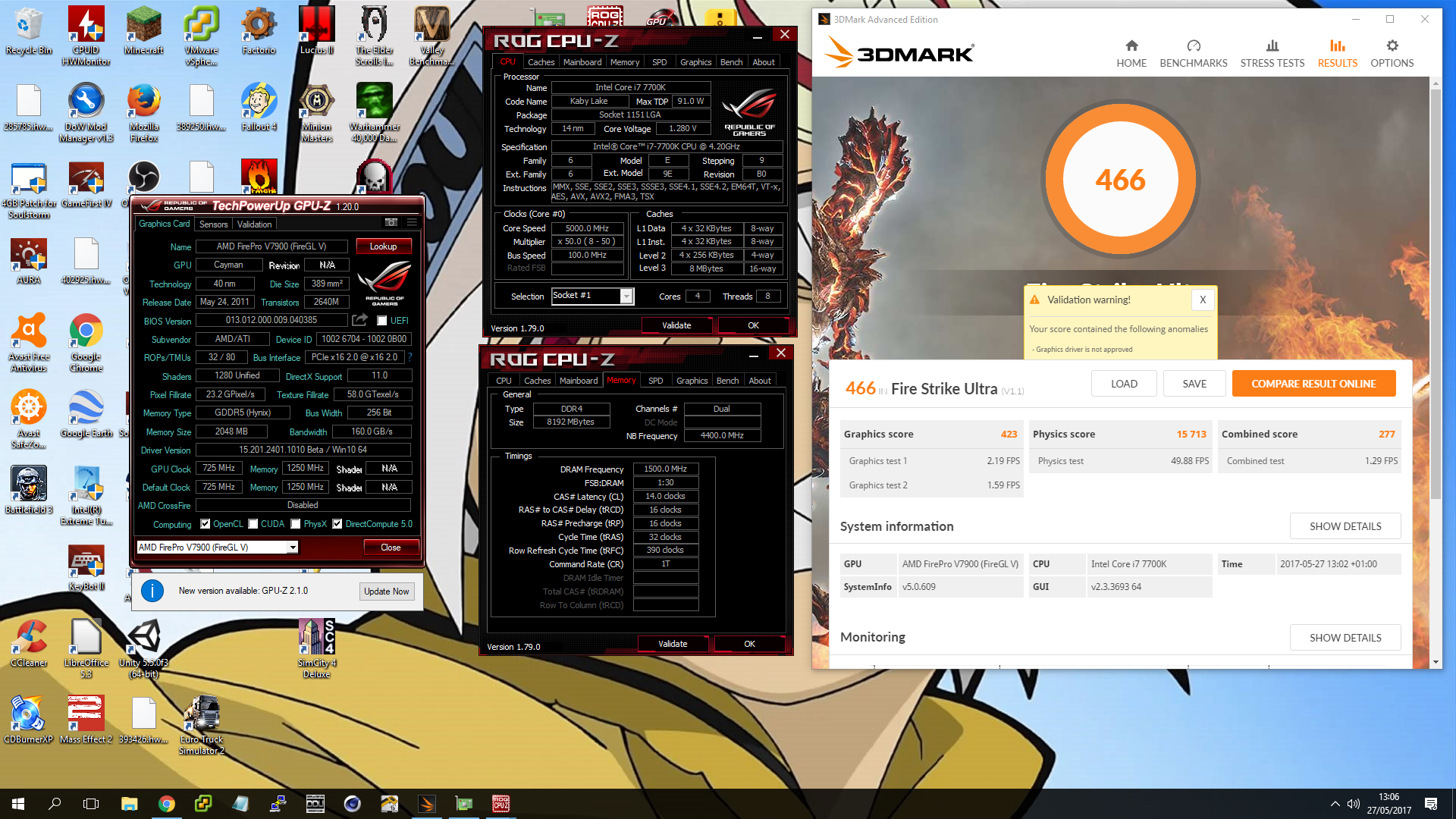Click volume speaker tray icon
The width and height of the screenshot is (1456, 819).
click(1354, 804)
